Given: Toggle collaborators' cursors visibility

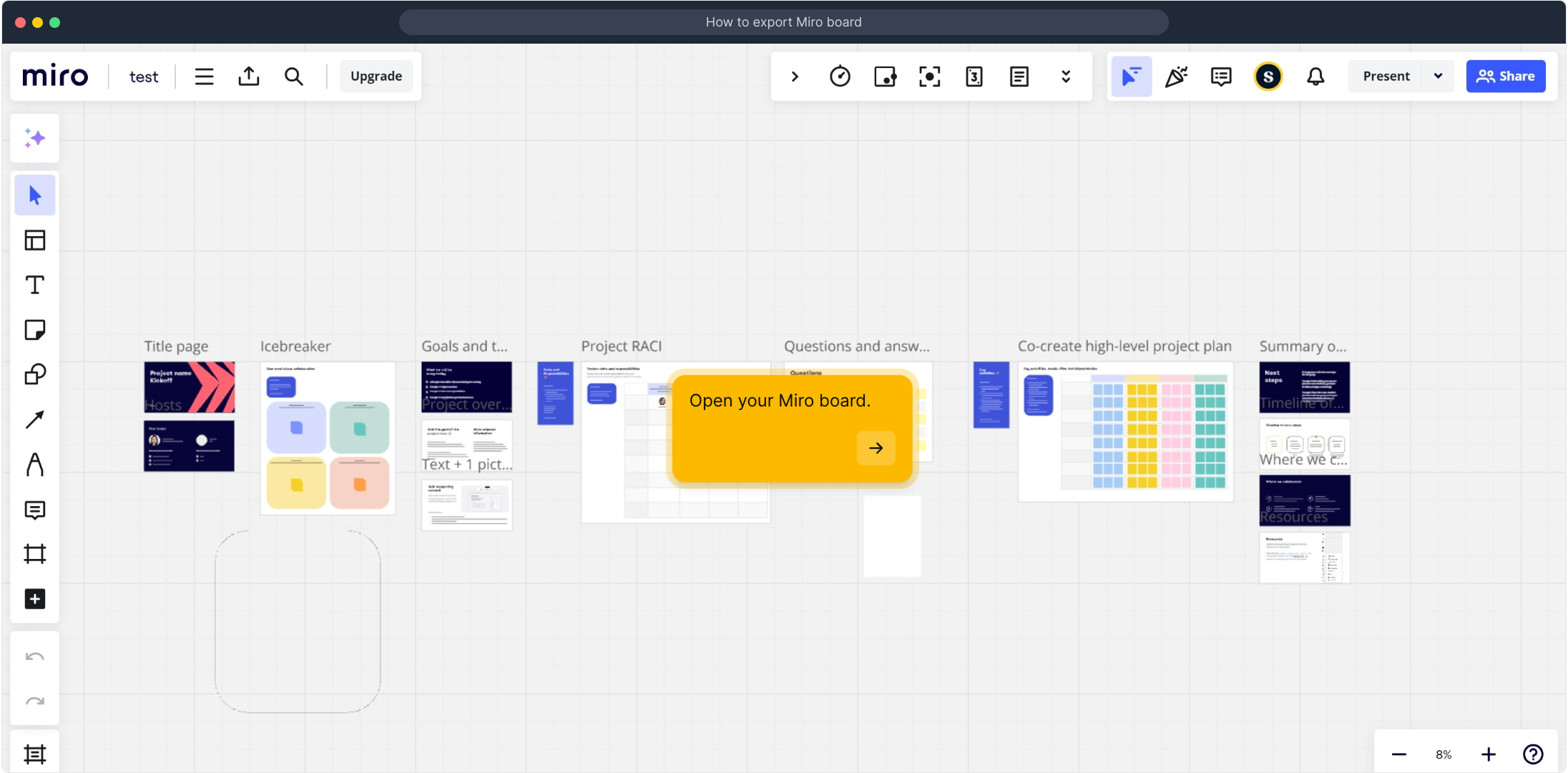Looking at the screenshot, I should [x=1131, y=77].
